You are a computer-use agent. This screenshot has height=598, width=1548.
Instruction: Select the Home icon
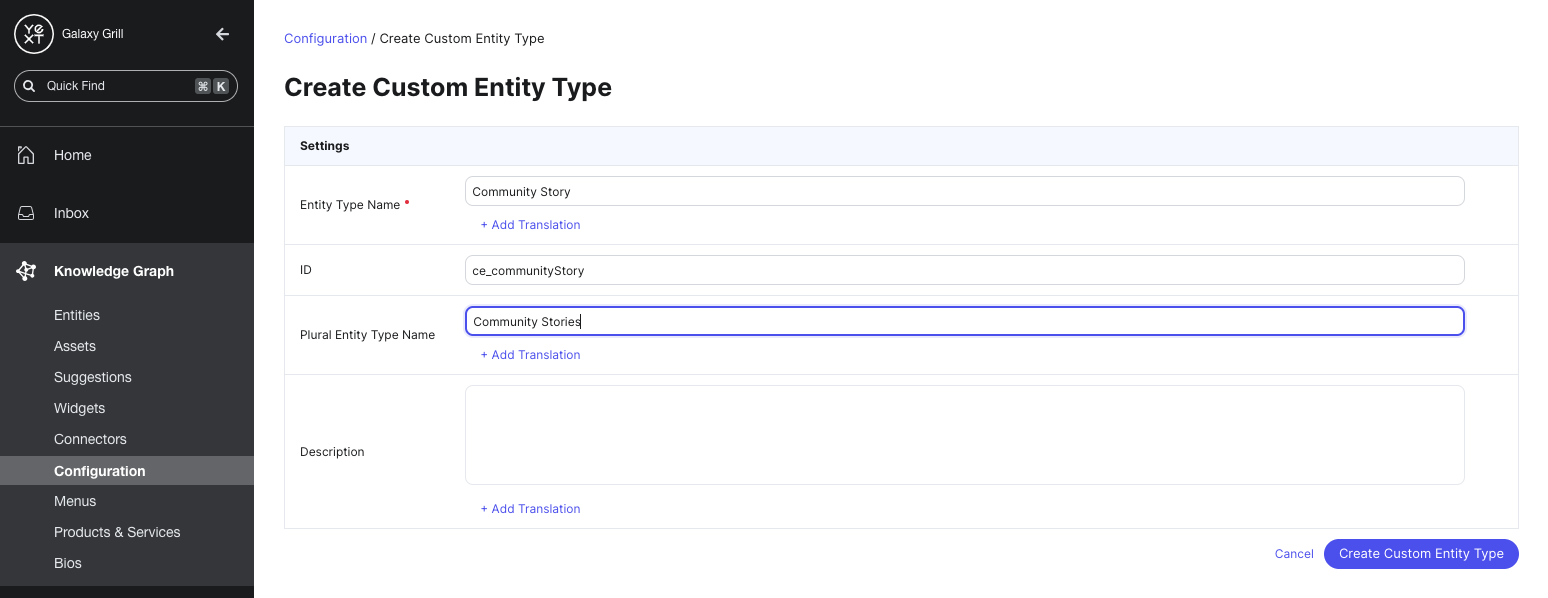pyautogui.click(x=27, y=155)
